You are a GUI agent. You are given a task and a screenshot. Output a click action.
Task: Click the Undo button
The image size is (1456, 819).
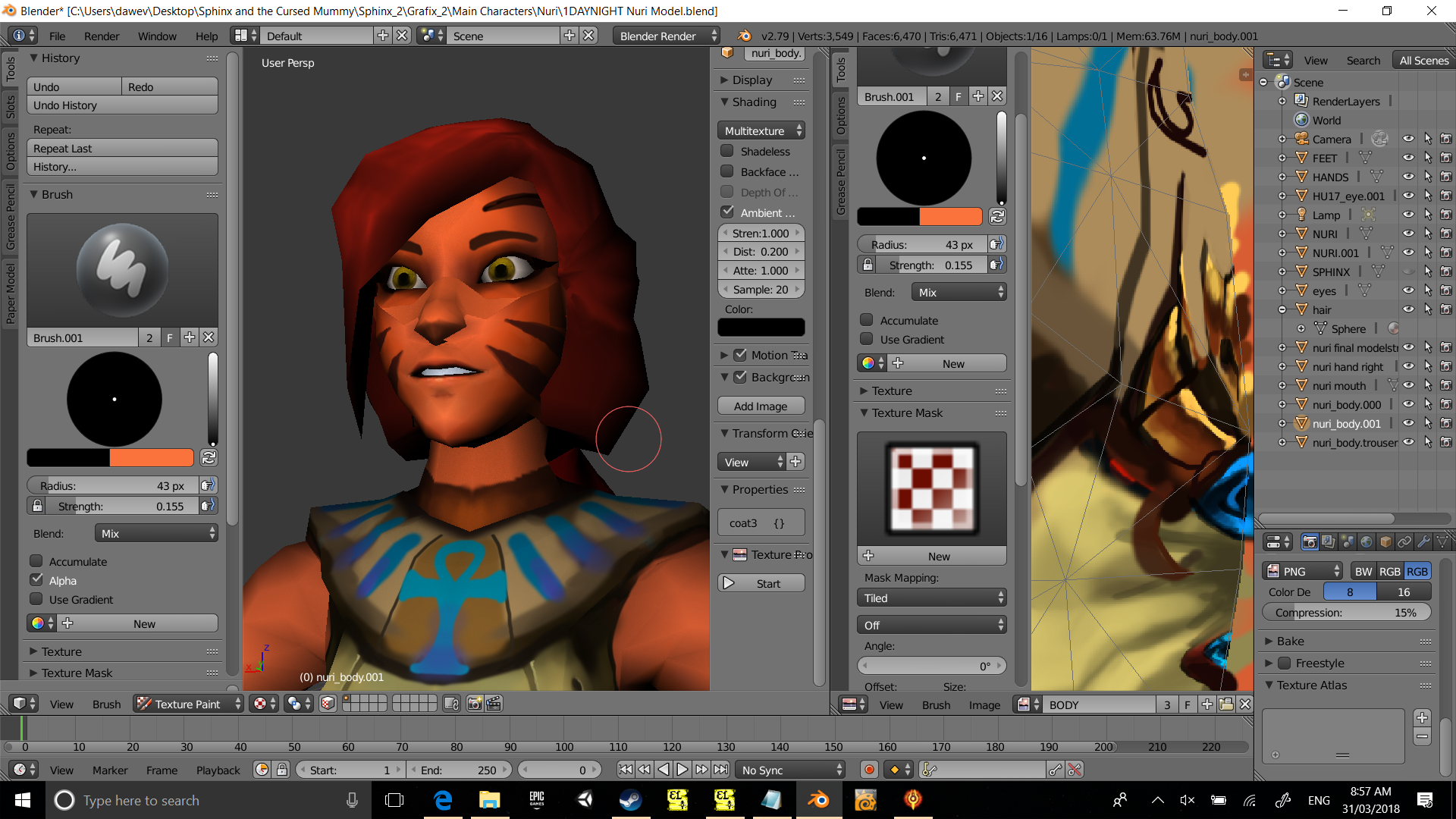click(74, 86)
